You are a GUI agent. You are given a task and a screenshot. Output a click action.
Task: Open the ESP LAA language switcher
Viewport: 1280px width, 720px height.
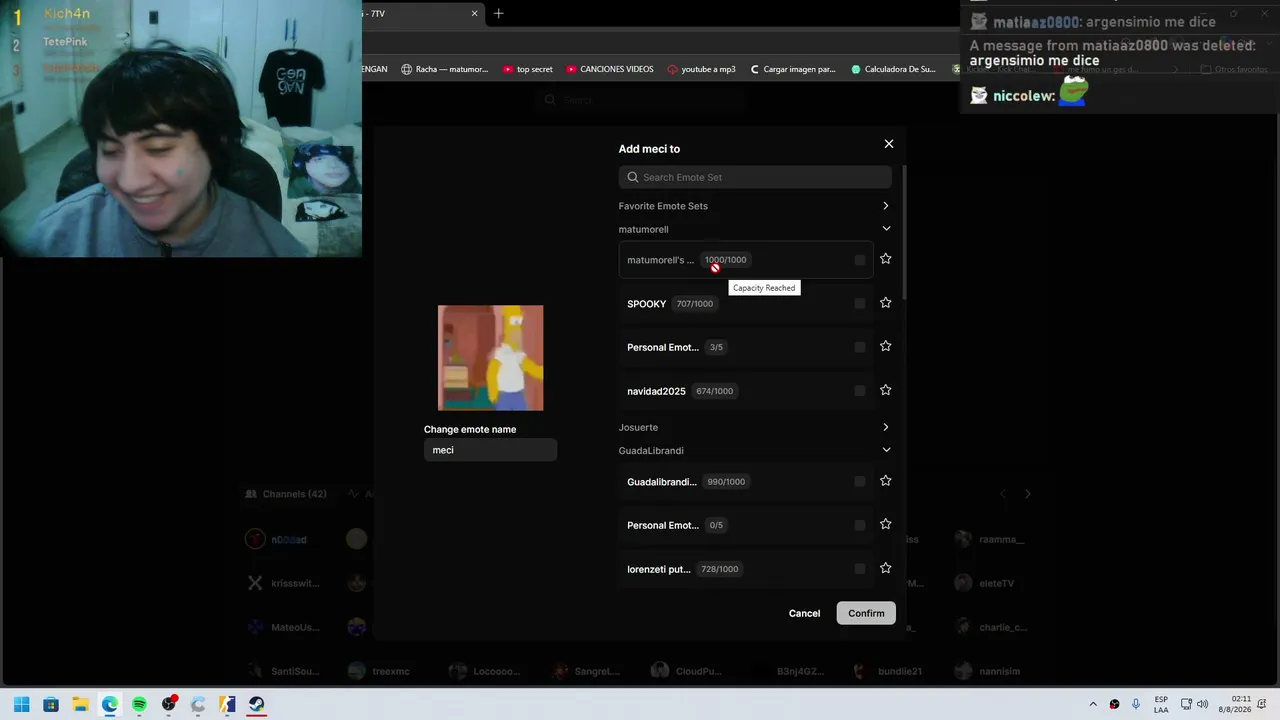click(x=1161, y=704)
